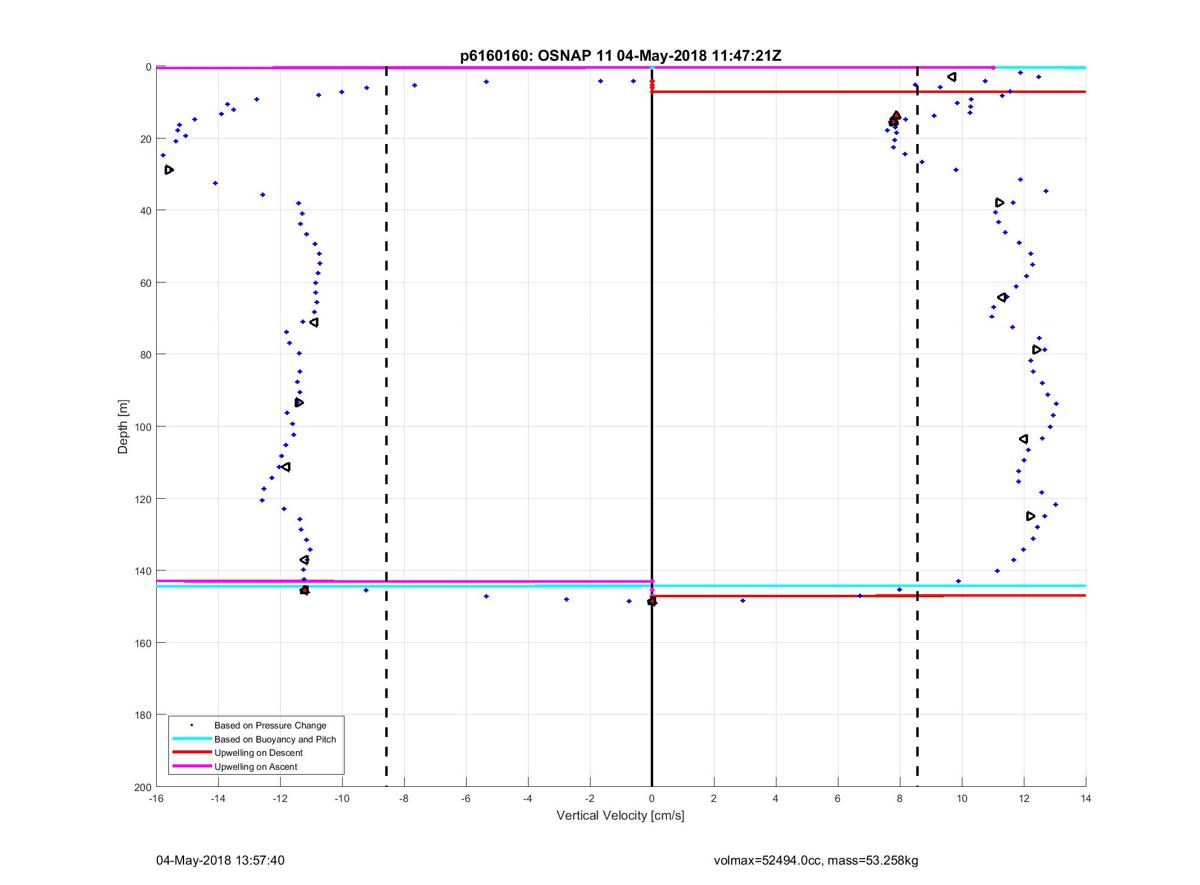Click the plot title 'p6160160: OSNAP 11 04-May-2018 11:47:21Z'
Image resolution: width=1200 pixels, height=885 pixels.
[x=620, y=56]
